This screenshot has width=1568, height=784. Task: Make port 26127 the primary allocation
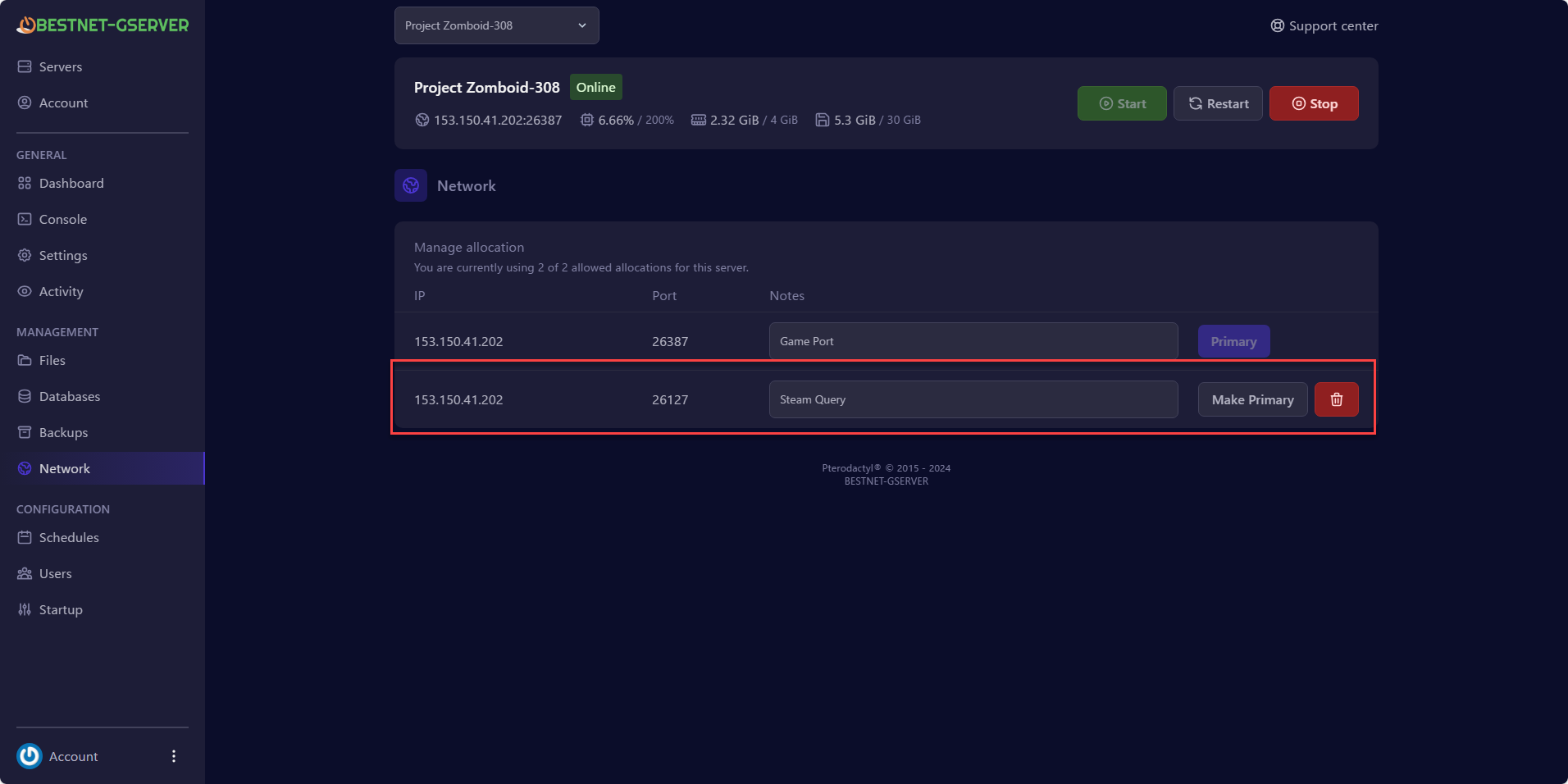tap(1252, 399)
